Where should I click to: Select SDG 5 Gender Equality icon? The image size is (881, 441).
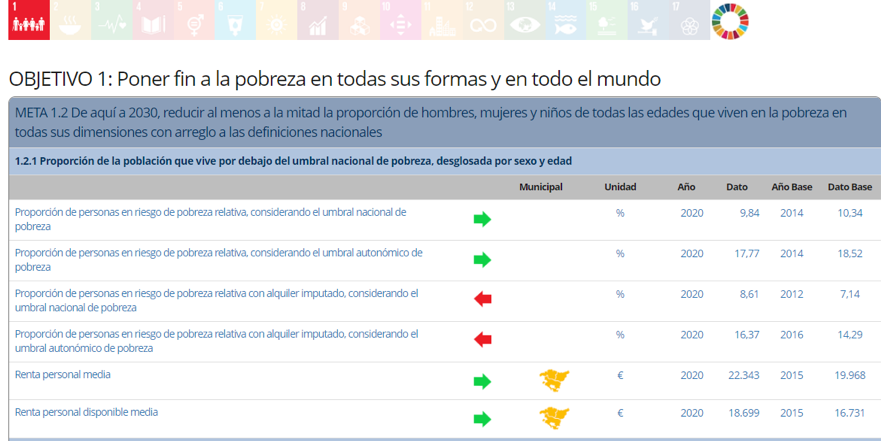coord(194,20)
